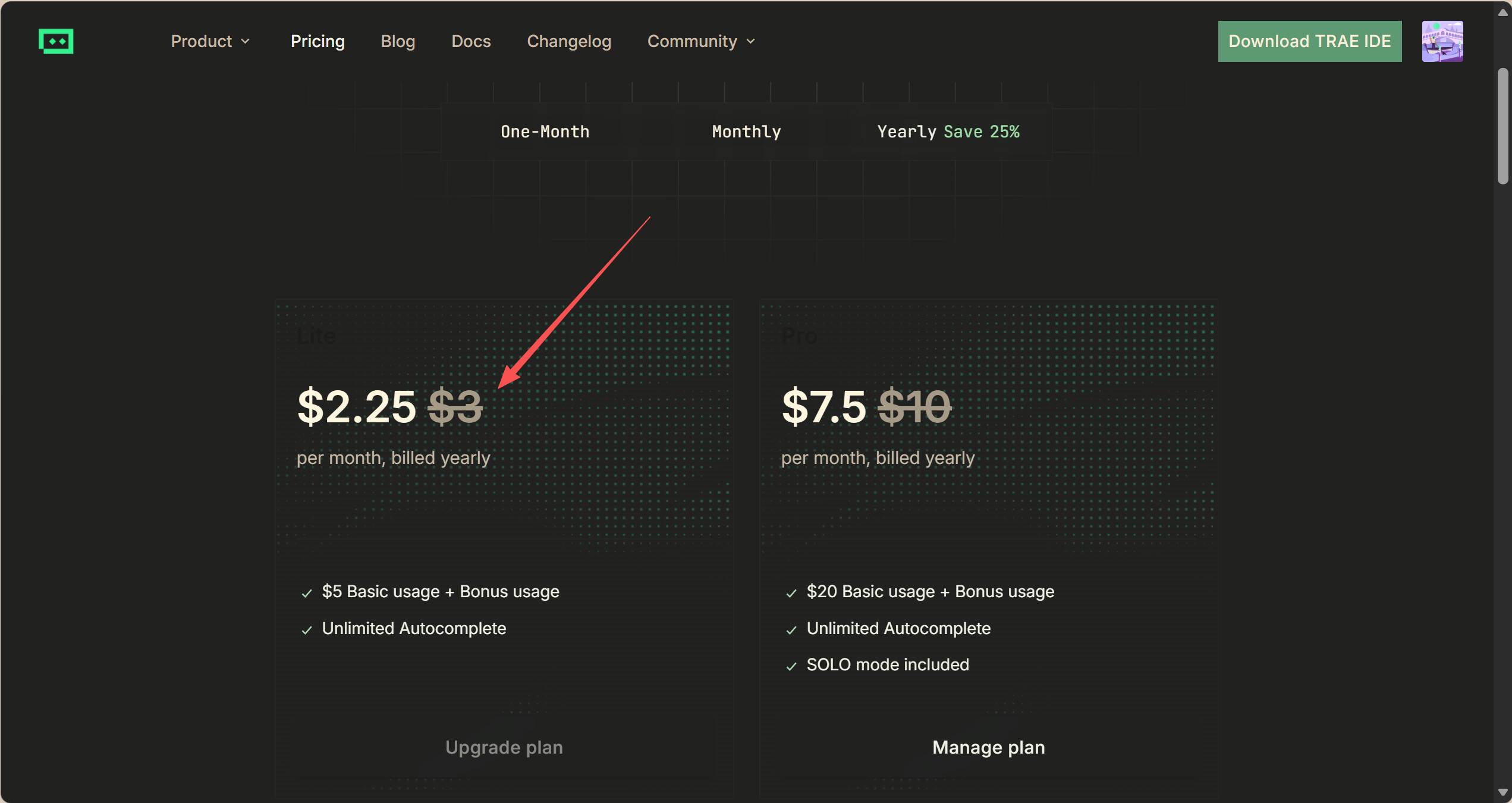The height and width of the screenshot is (803, 1512).
Task: Select Yearly Save 25% billing
Action: pyautogui.click(x=948, y=131)
